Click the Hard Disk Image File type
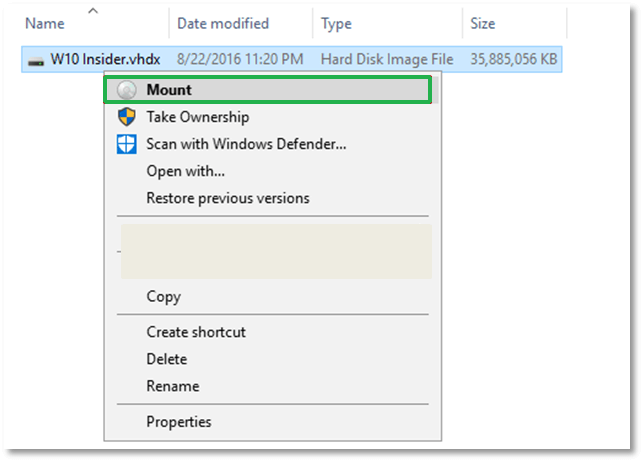 [387, 59]
